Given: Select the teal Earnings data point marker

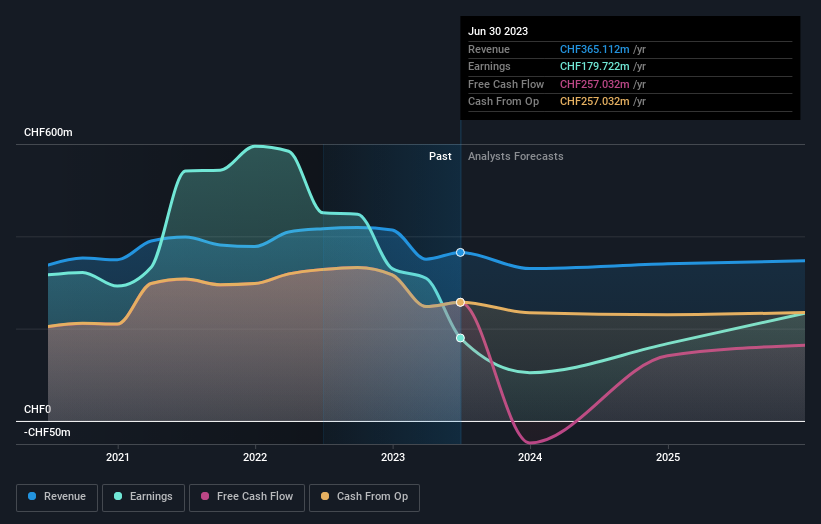Looking at the screenshot, I should (460, 338).
